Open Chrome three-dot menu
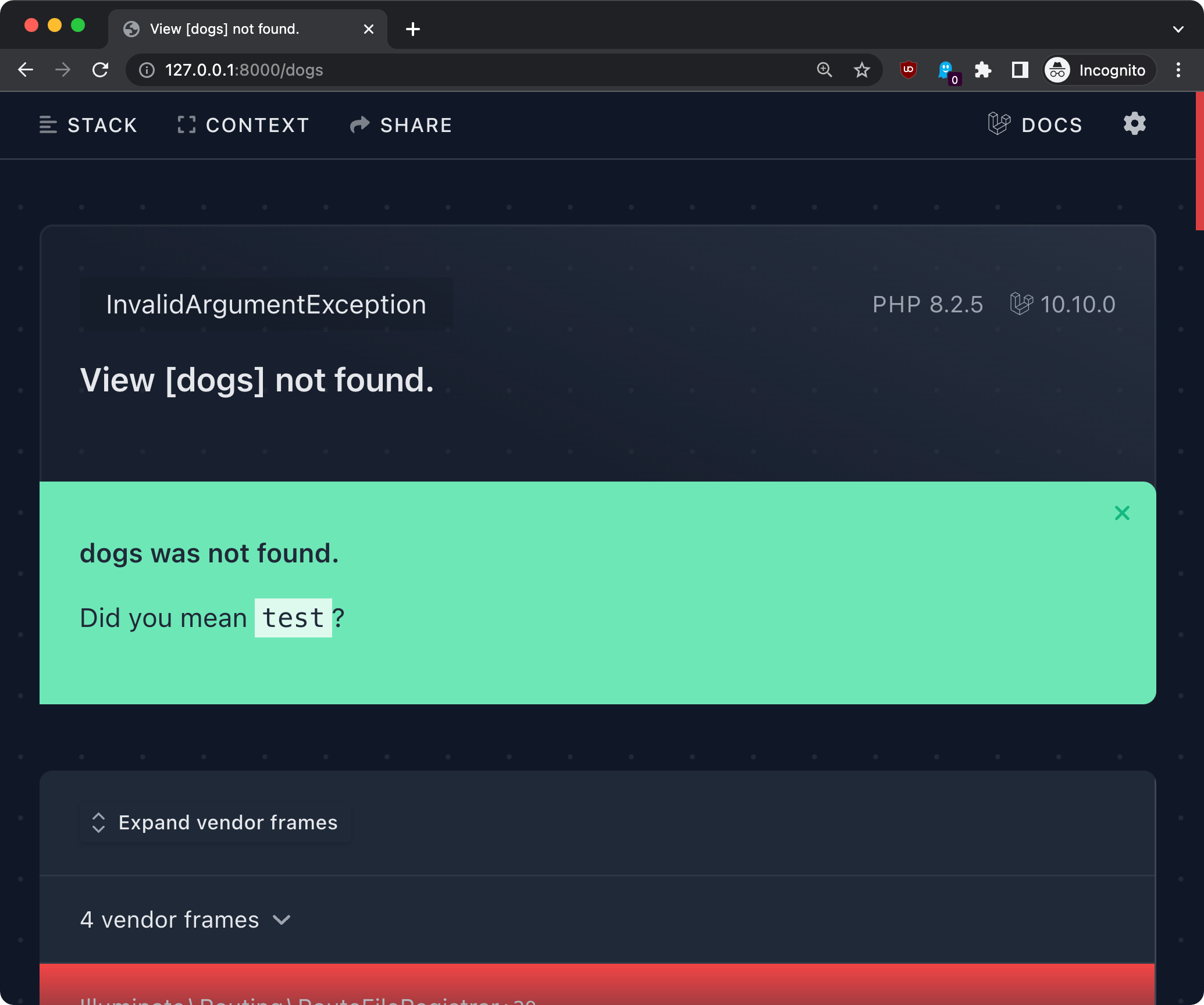Image resolution: width=1204 pixels, height=1005 pixels. pos(1178,70)
